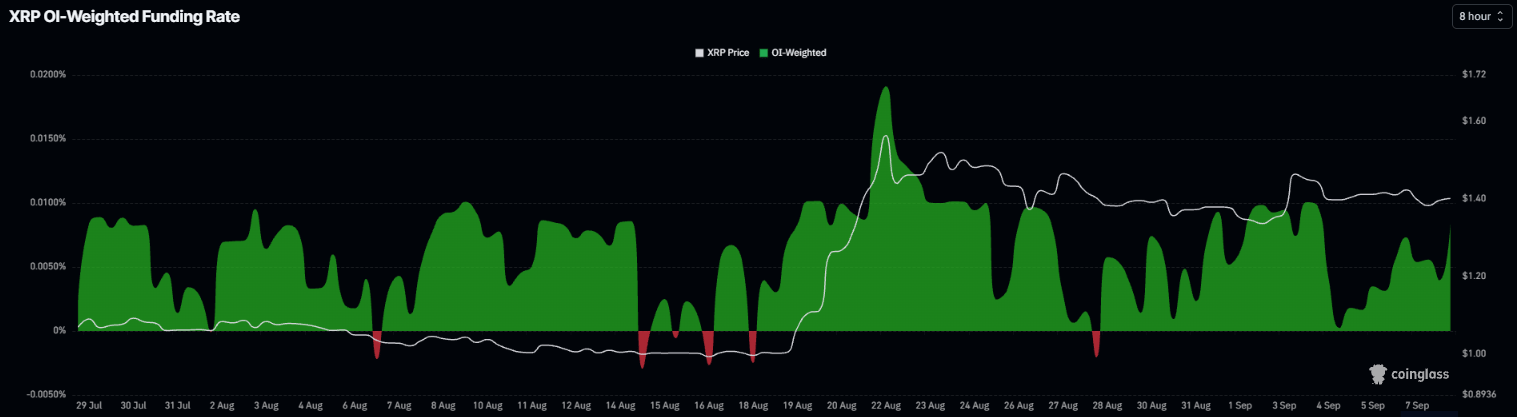
Task: Click the 3 Sep date label
Action: pos(1284,407)
